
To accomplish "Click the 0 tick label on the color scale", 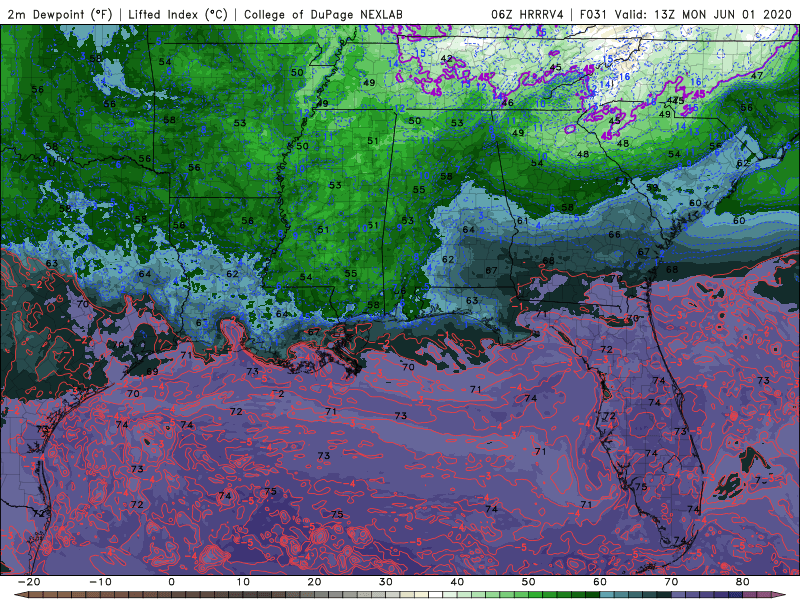I will click(171, 582).
